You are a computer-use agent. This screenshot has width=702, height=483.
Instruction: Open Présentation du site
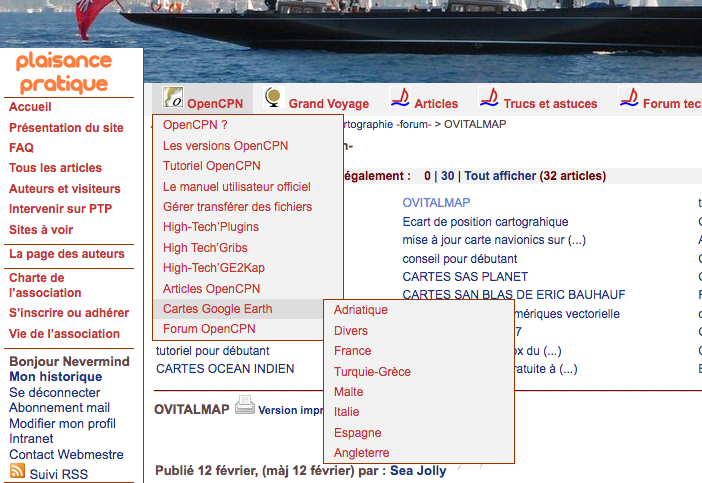tap(66, 128)
